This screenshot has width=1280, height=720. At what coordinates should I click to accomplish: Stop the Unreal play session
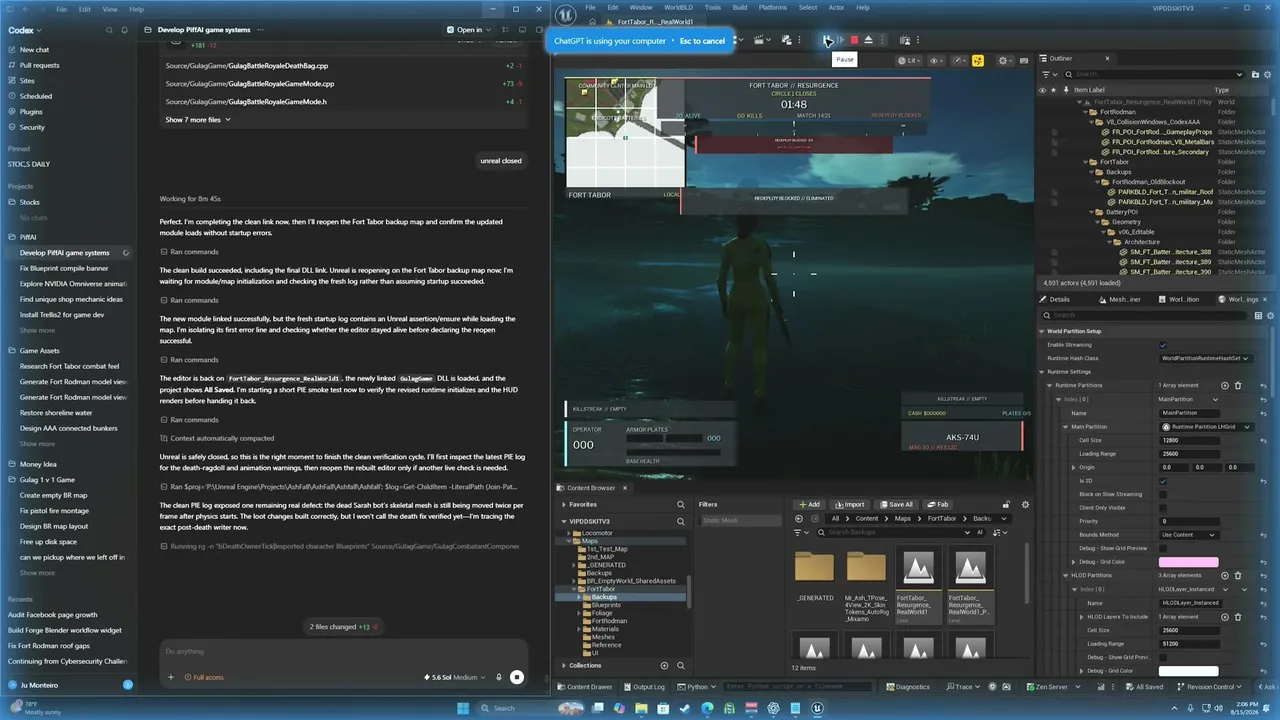[854, 40]
